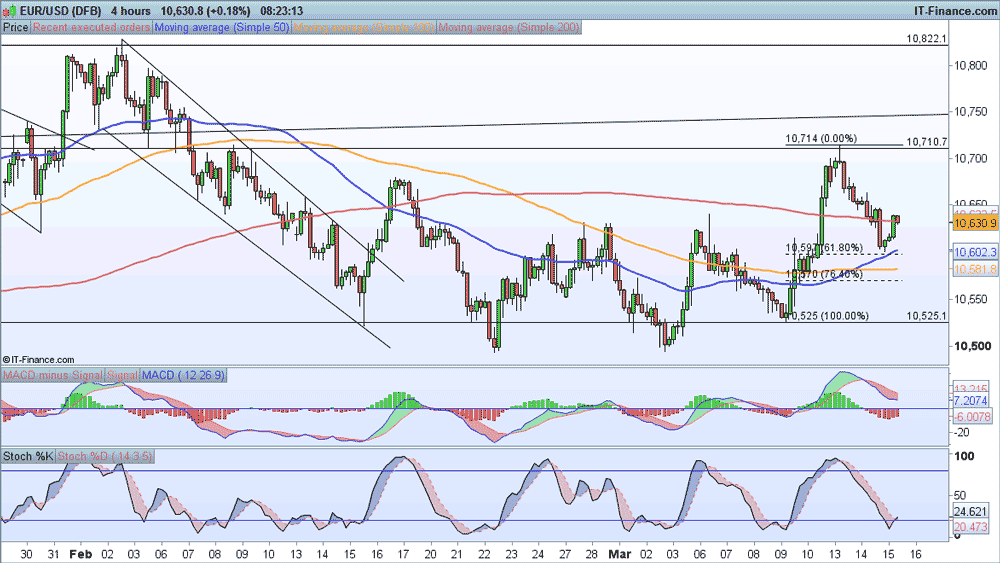Click the -20 MACD axis value
Screen dimensions: 1000x563
[x=961, y=432]
